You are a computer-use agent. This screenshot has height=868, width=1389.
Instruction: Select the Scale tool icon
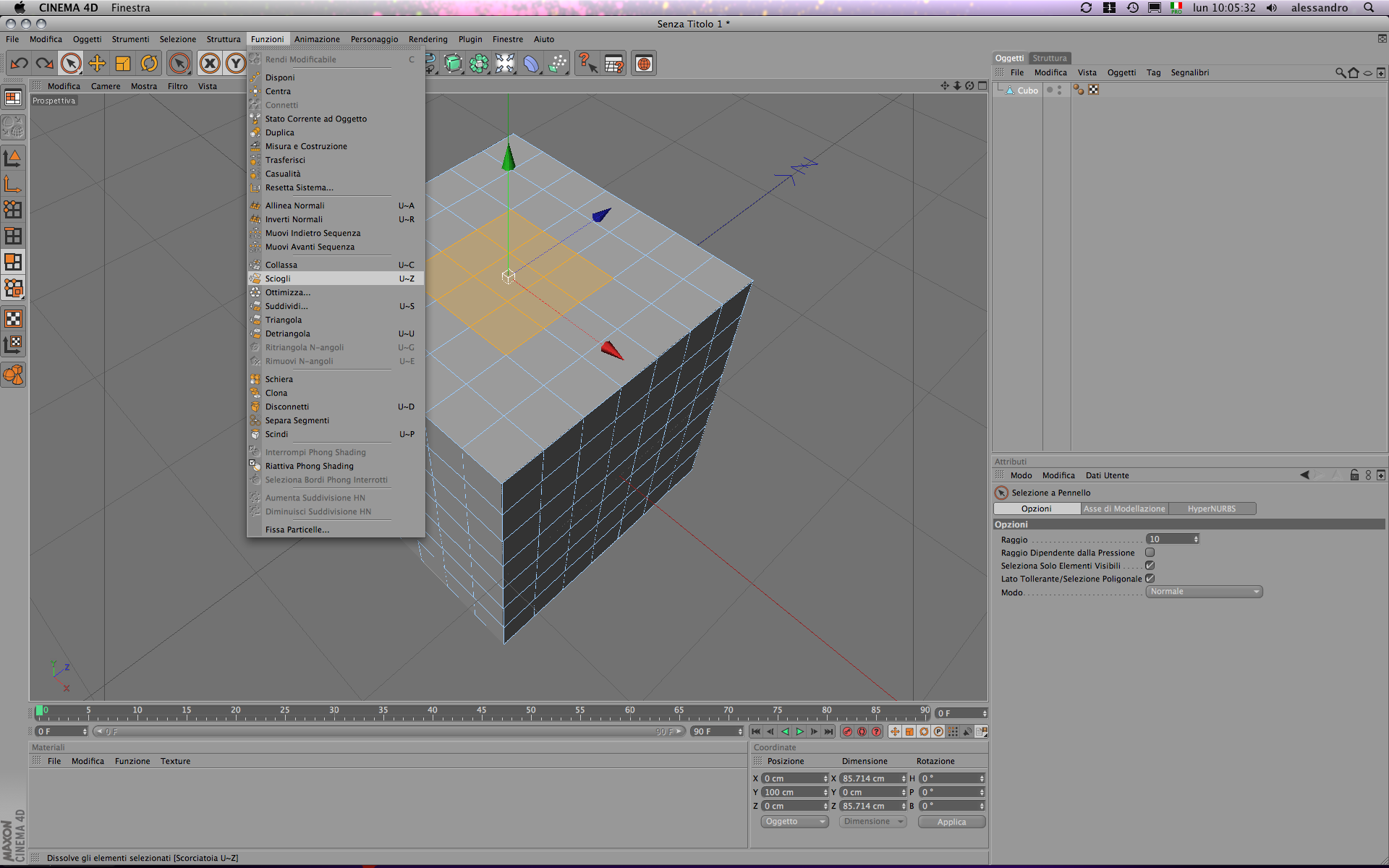tap(123, 64)
